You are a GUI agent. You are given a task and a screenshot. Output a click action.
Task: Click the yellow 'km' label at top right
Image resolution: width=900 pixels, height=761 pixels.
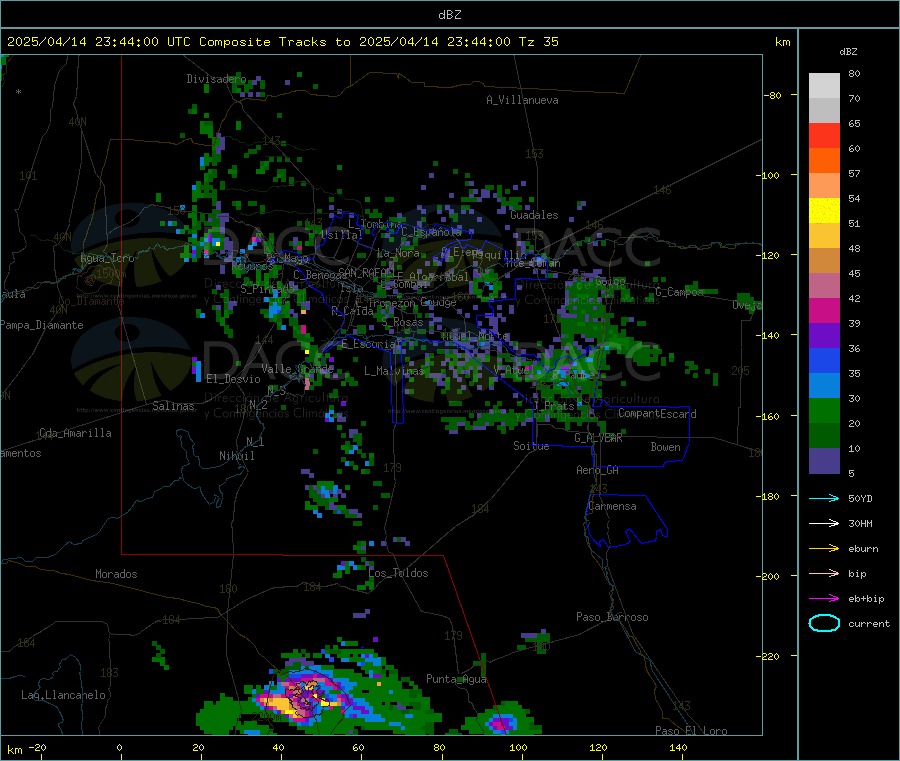tap(782, 42)
